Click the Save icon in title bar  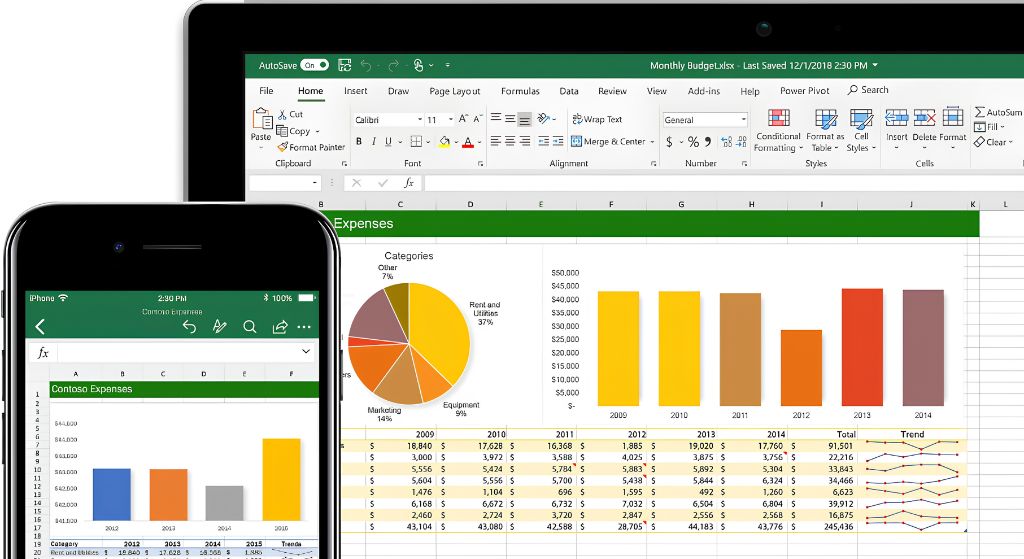point(345,65)
